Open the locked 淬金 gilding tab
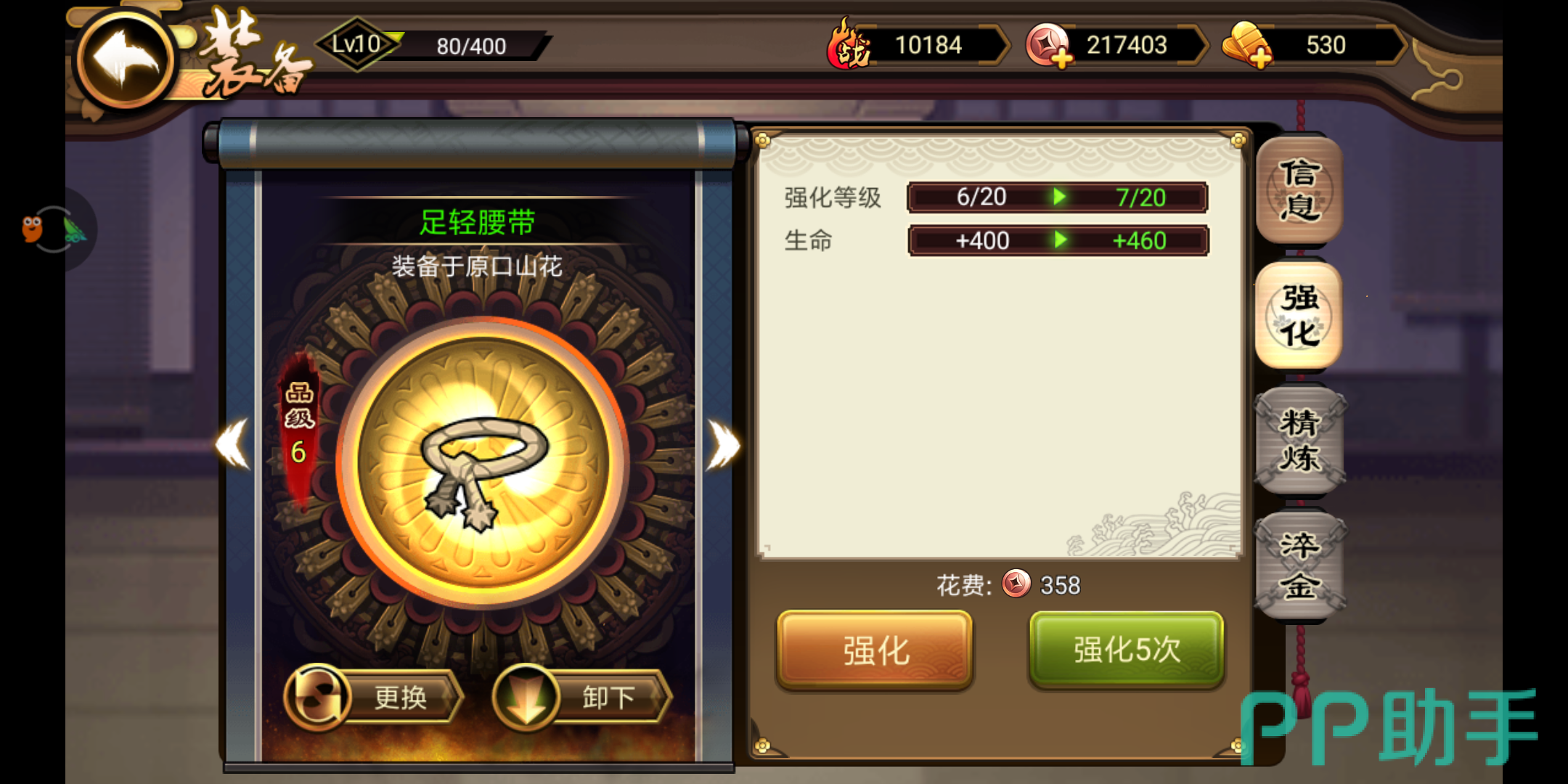Image resolution: width=1568 pixels, height=784 pixels. [x=1299, y=565]
